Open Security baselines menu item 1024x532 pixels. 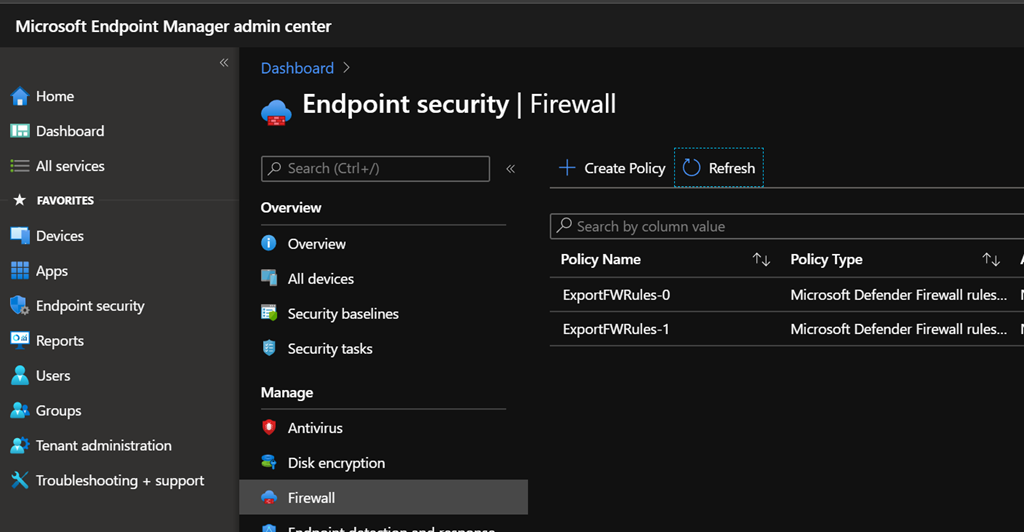pyautogui.click(x=343, y=314)
